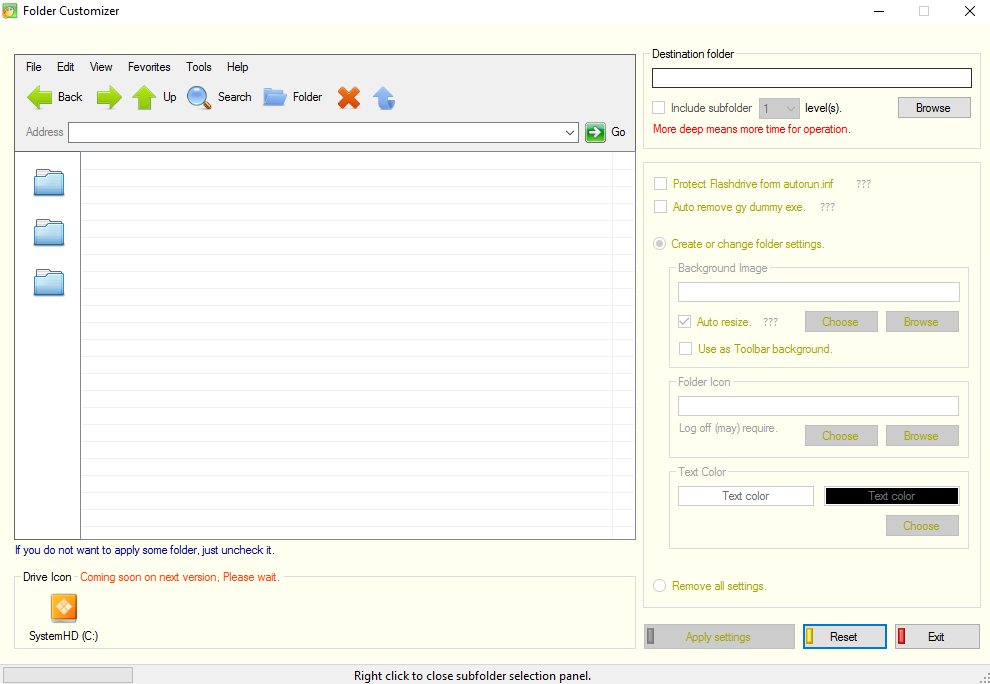Go up one level with Up arrow
This screenshot has height=684, width=990.
tap(144, 97)
